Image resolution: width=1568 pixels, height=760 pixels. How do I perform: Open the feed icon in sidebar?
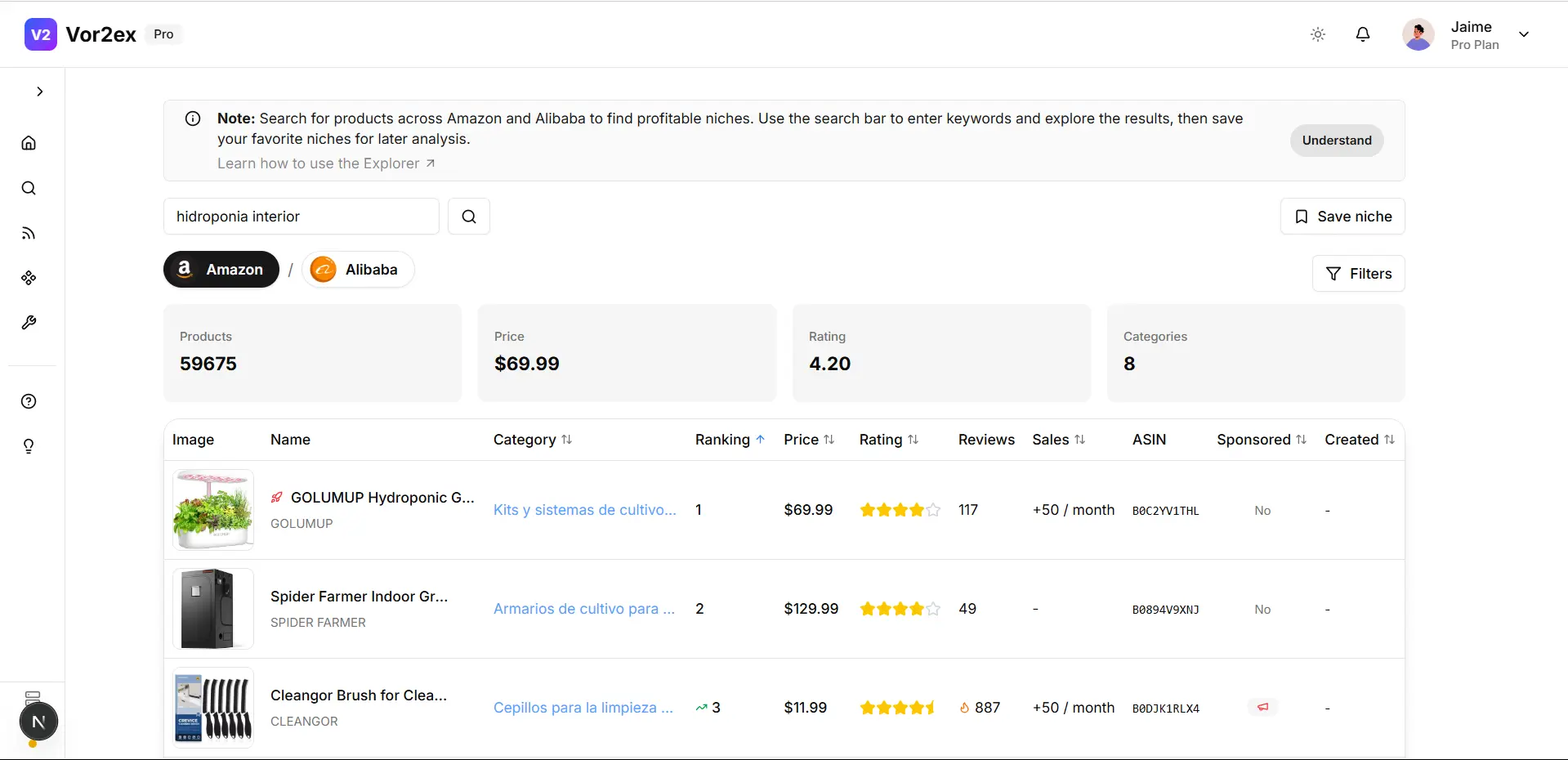29,233
